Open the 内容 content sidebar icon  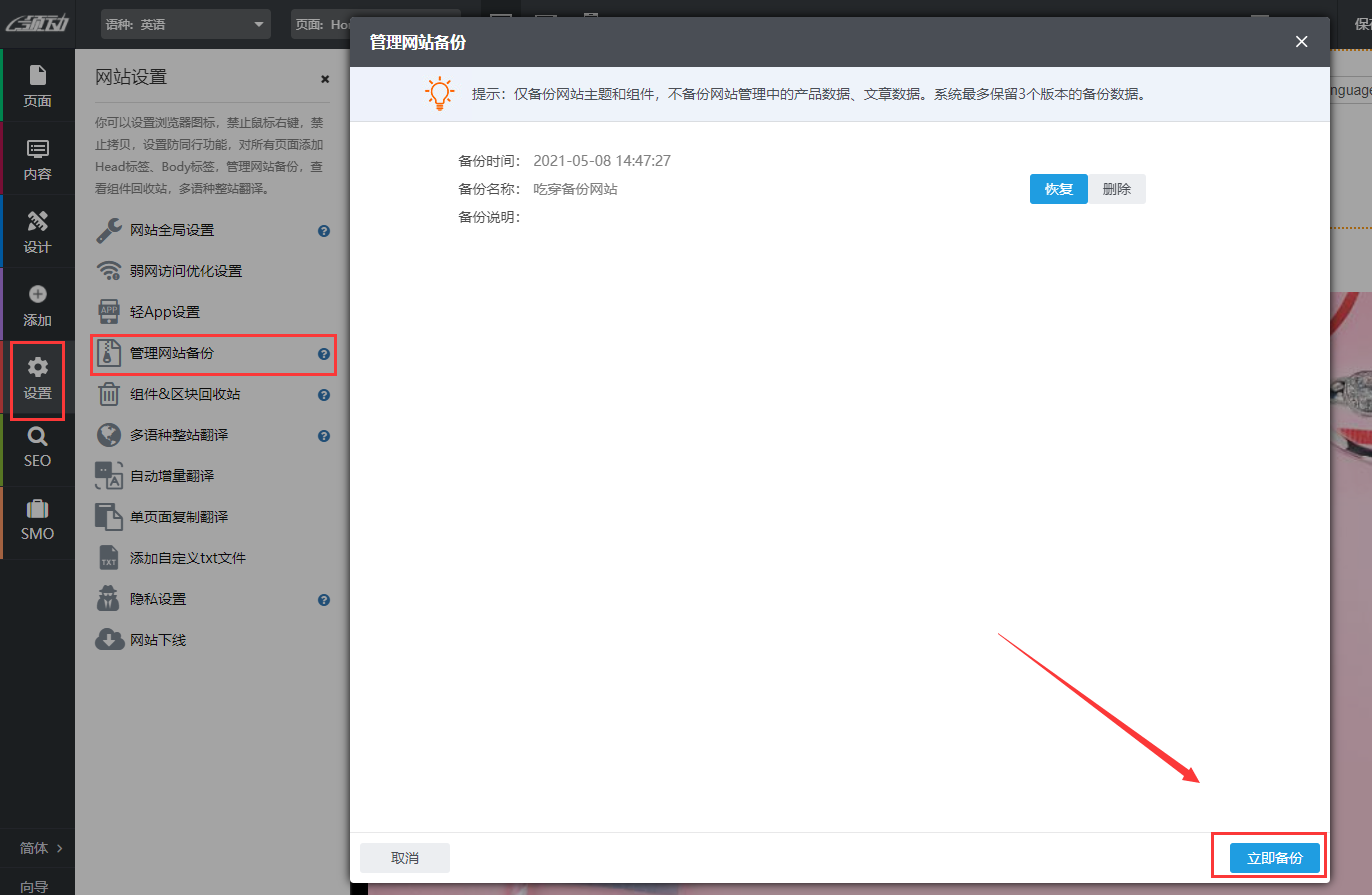click(x=37, y=159)
